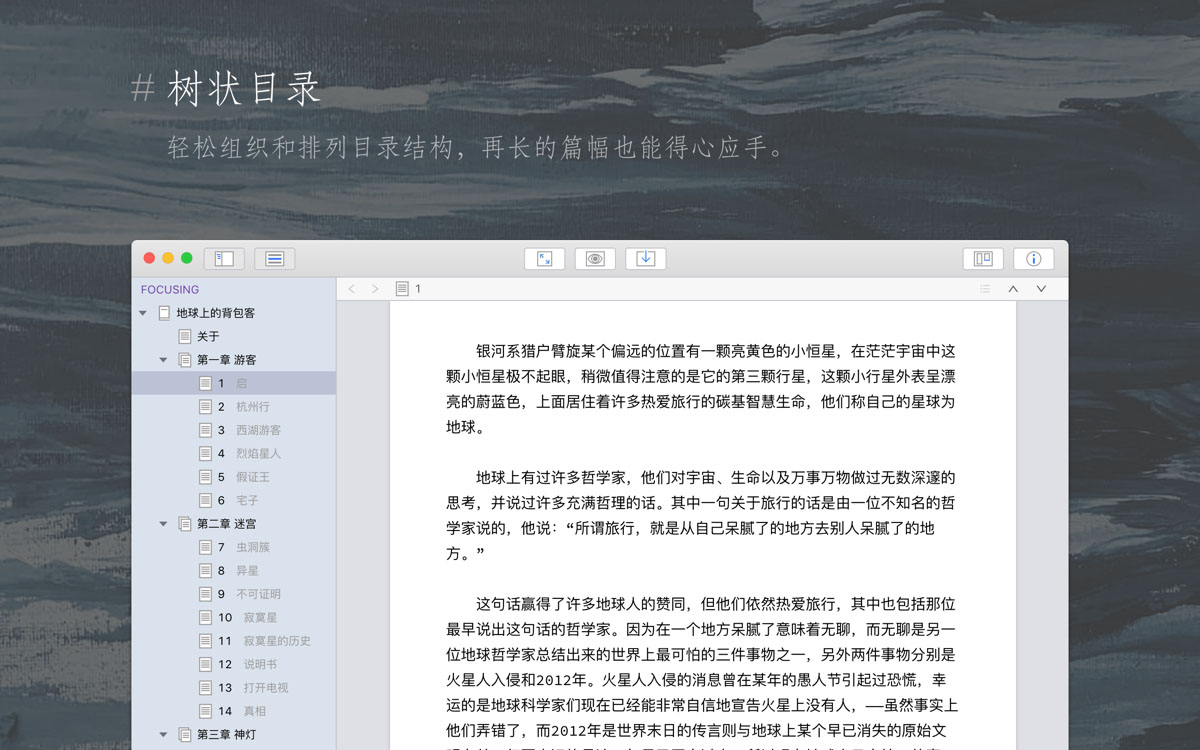The height and width of the screenshot is (750, 1200).
Task: Select sheet 13 打开电视
Action: pyautogui.click(x=234, y=688)
